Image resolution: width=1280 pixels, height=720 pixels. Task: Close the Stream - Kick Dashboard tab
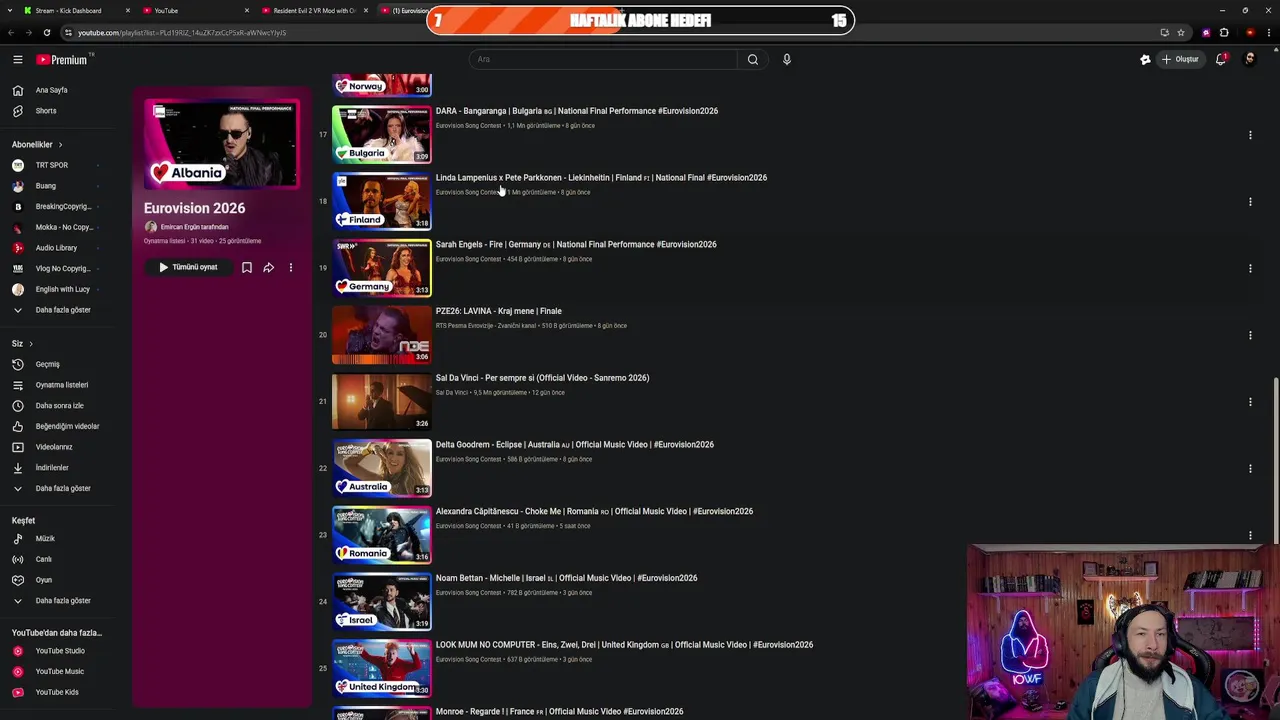tap(128, 11)
